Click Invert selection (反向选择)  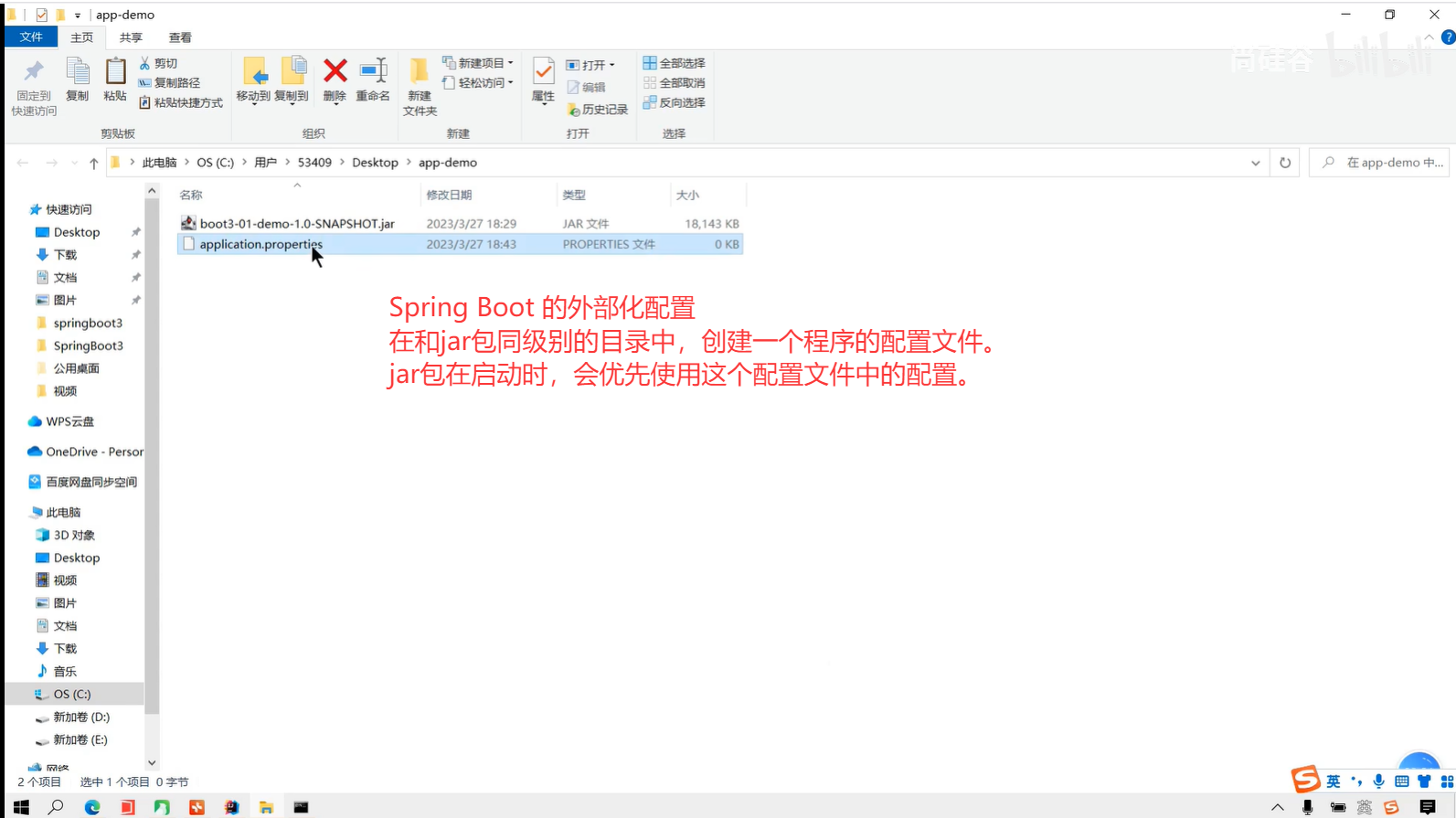point(675,102)
